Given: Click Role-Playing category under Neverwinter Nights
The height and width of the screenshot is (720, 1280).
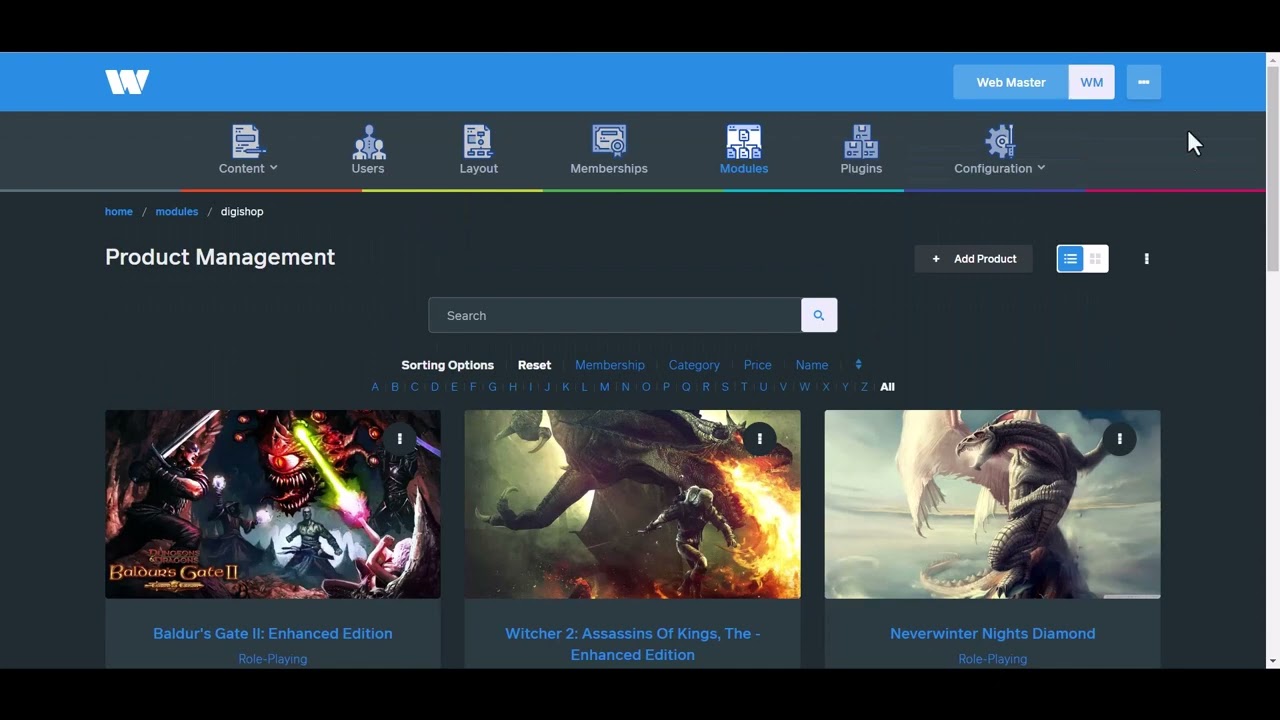Looking at the screenshot, I should pyautogui.click(x=992, y=659).
